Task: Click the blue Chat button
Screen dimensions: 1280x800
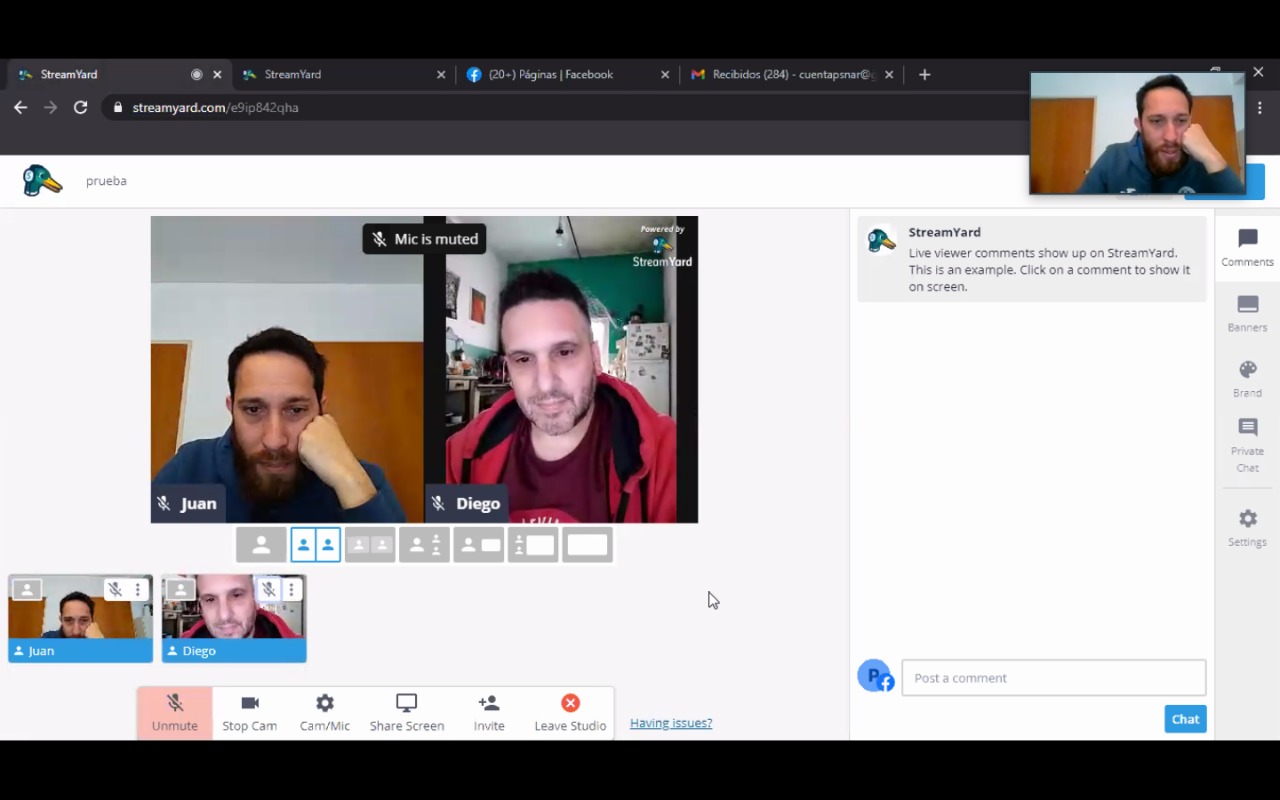Action: (x=1185, y=719)
